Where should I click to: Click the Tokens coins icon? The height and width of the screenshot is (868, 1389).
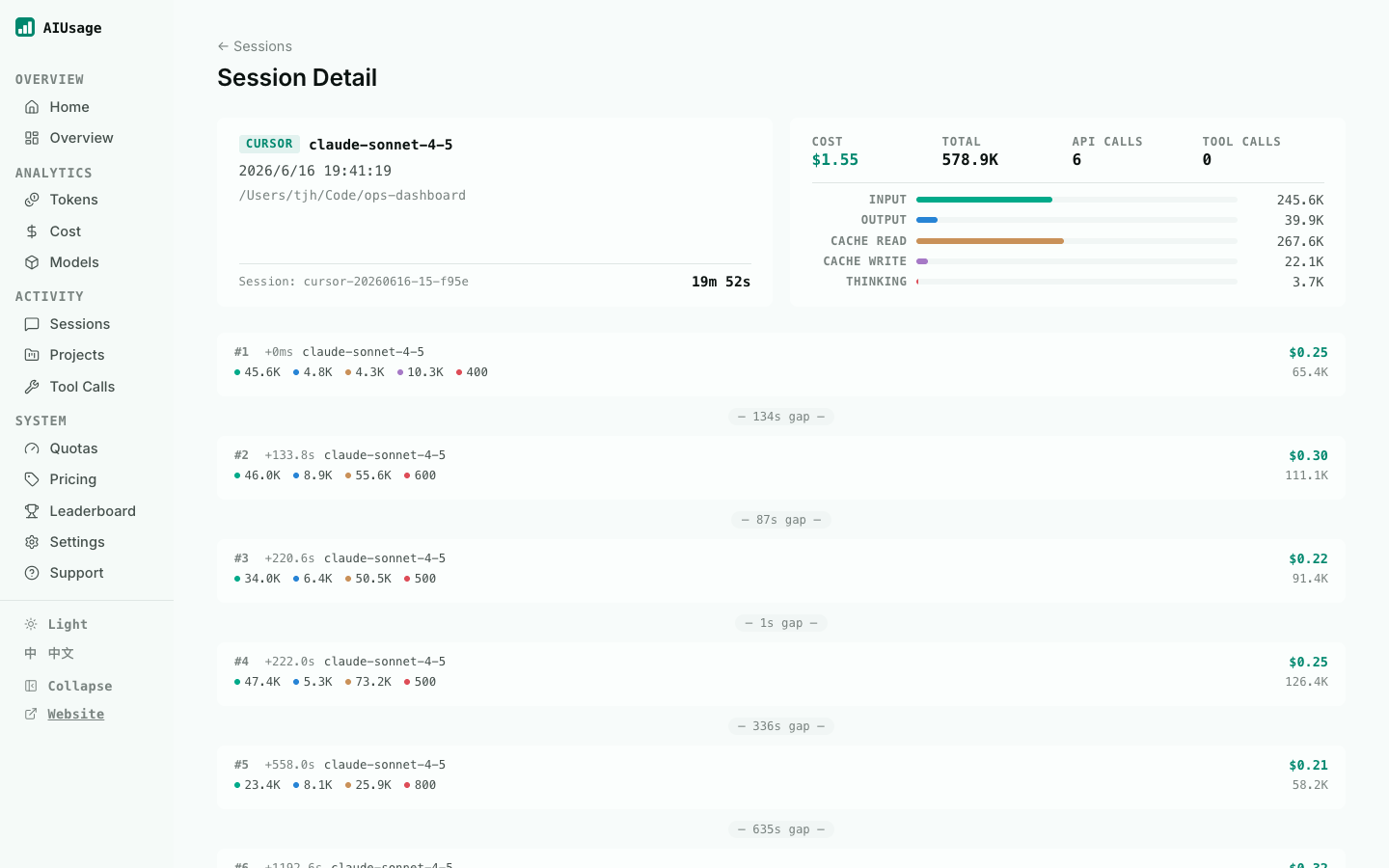32,200
